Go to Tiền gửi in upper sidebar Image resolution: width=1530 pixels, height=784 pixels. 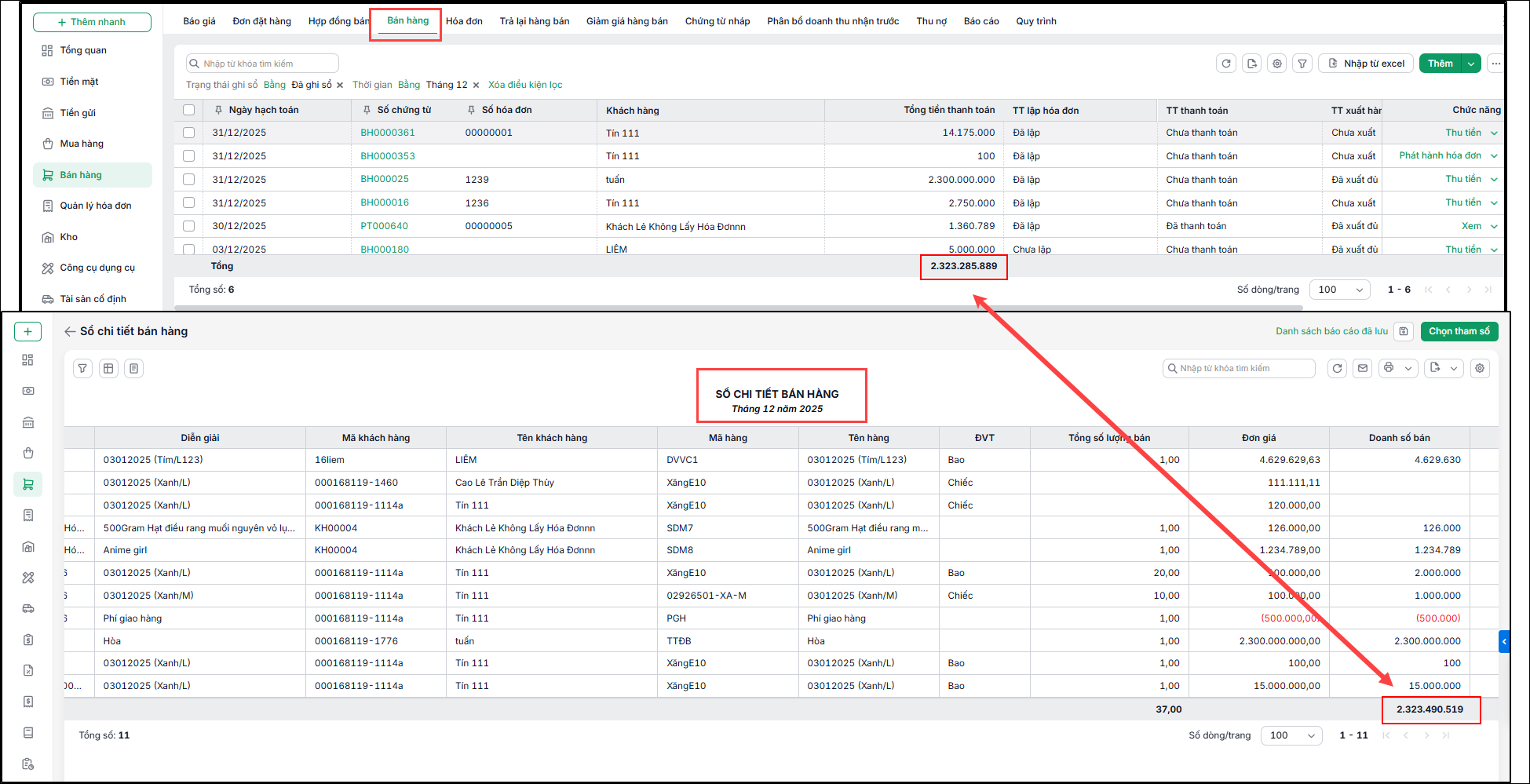coord(78,113)
